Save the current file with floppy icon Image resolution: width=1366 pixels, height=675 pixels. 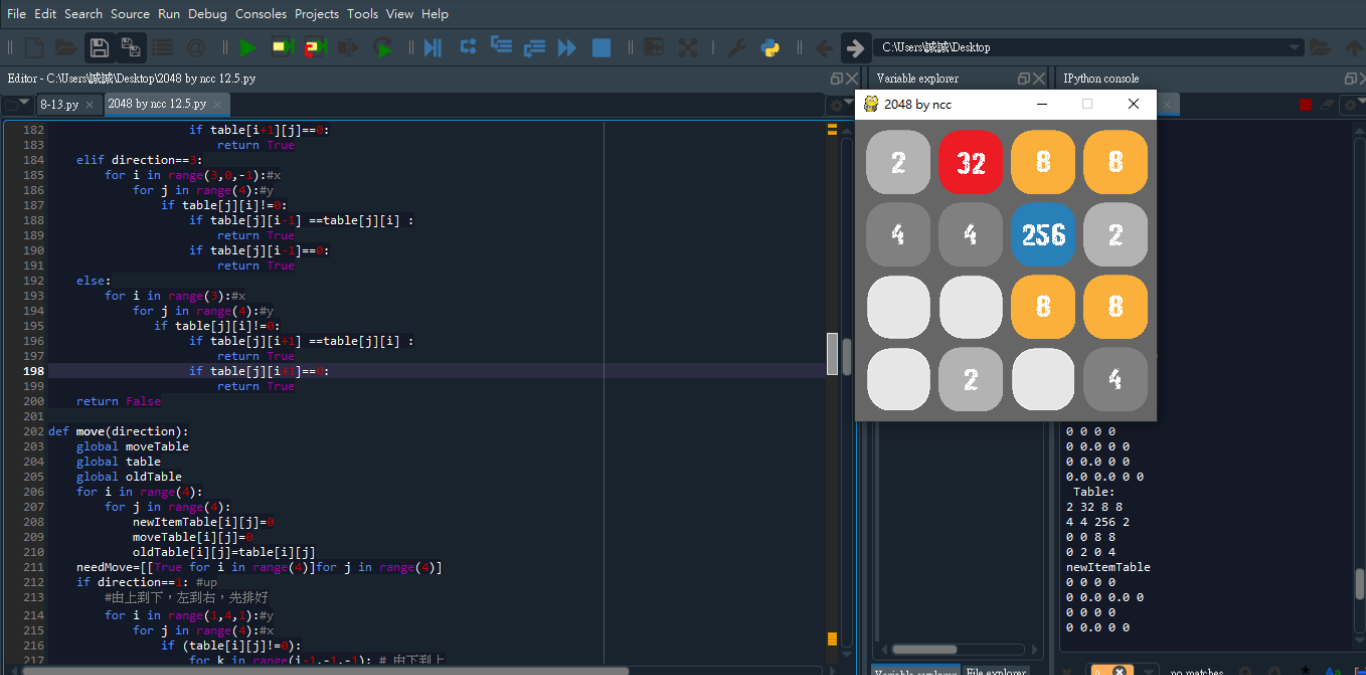99,47
